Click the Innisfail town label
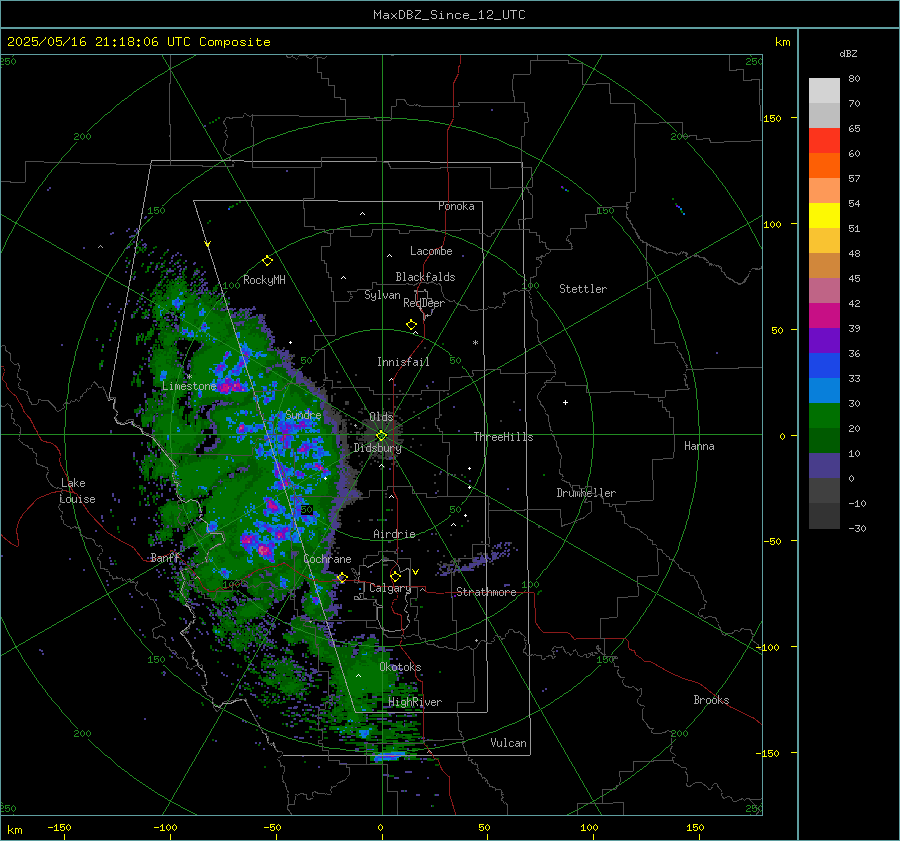This screenshot has height=841, width=900. point(403,362)
